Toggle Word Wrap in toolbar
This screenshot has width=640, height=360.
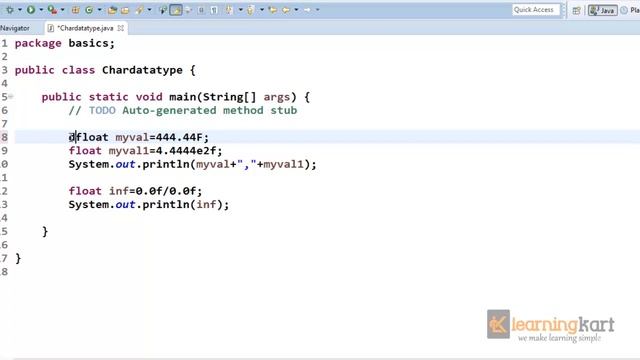pos(188,10)
